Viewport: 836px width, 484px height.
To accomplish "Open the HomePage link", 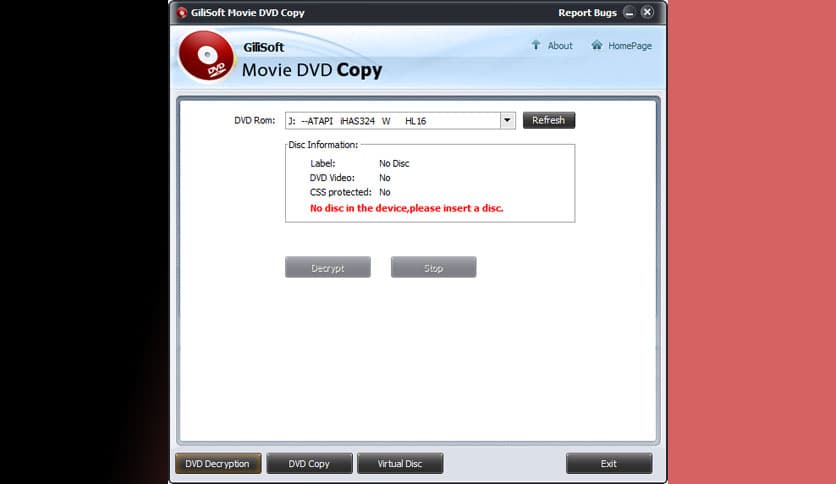I will [x=630, y=46].
